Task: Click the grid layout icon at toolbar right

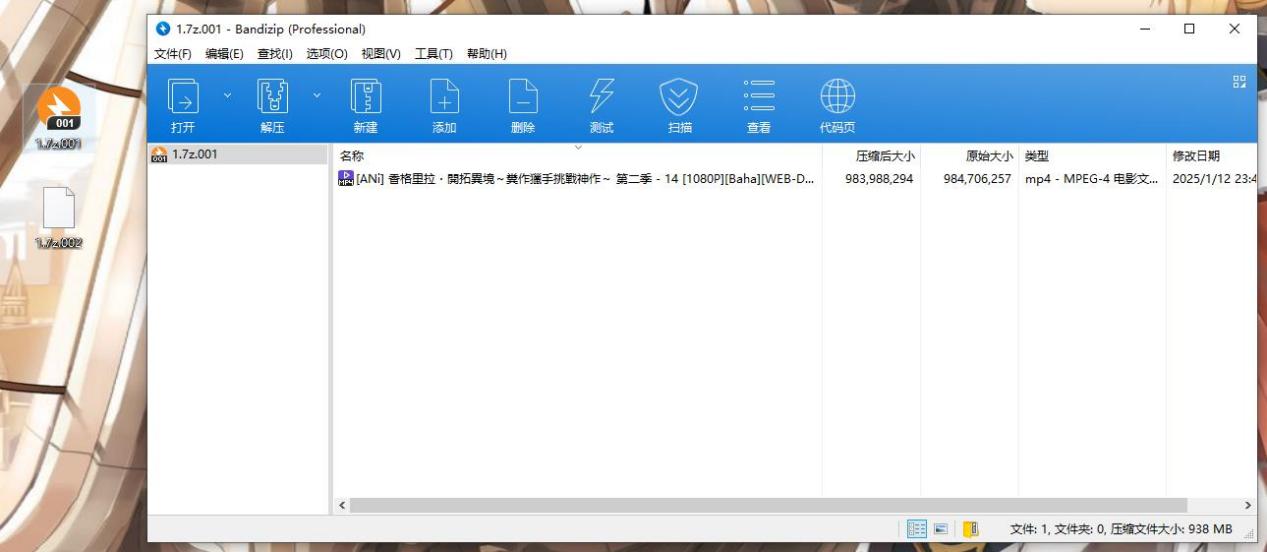Action: (x=1239, y=82)
